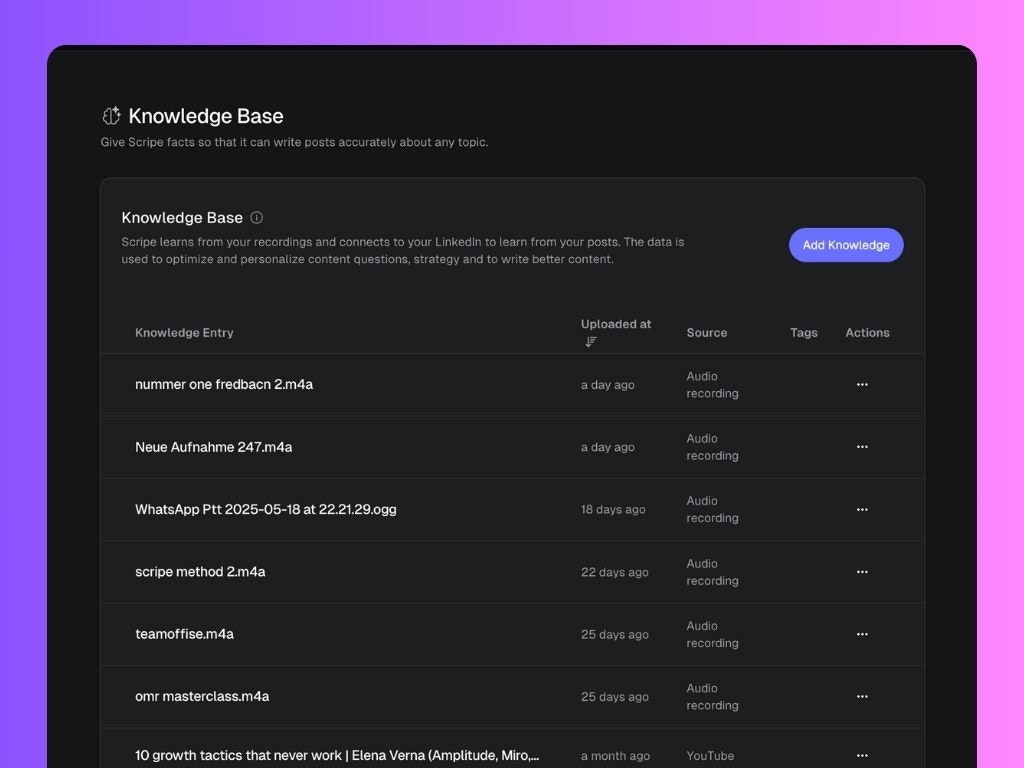Click the Knowledge Entry column header

click(x=184, y=332)
